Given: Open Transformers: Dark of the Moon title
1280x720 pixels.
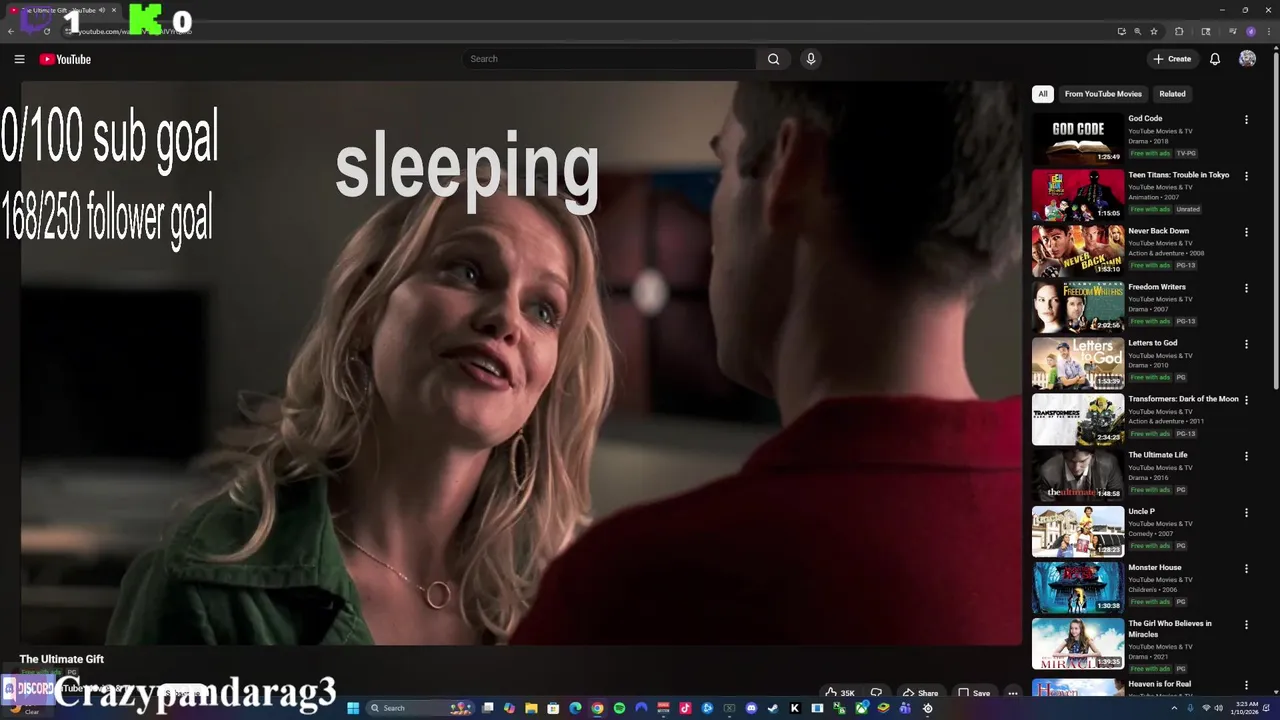Looking at the screenshot, I should [1183, 399].
